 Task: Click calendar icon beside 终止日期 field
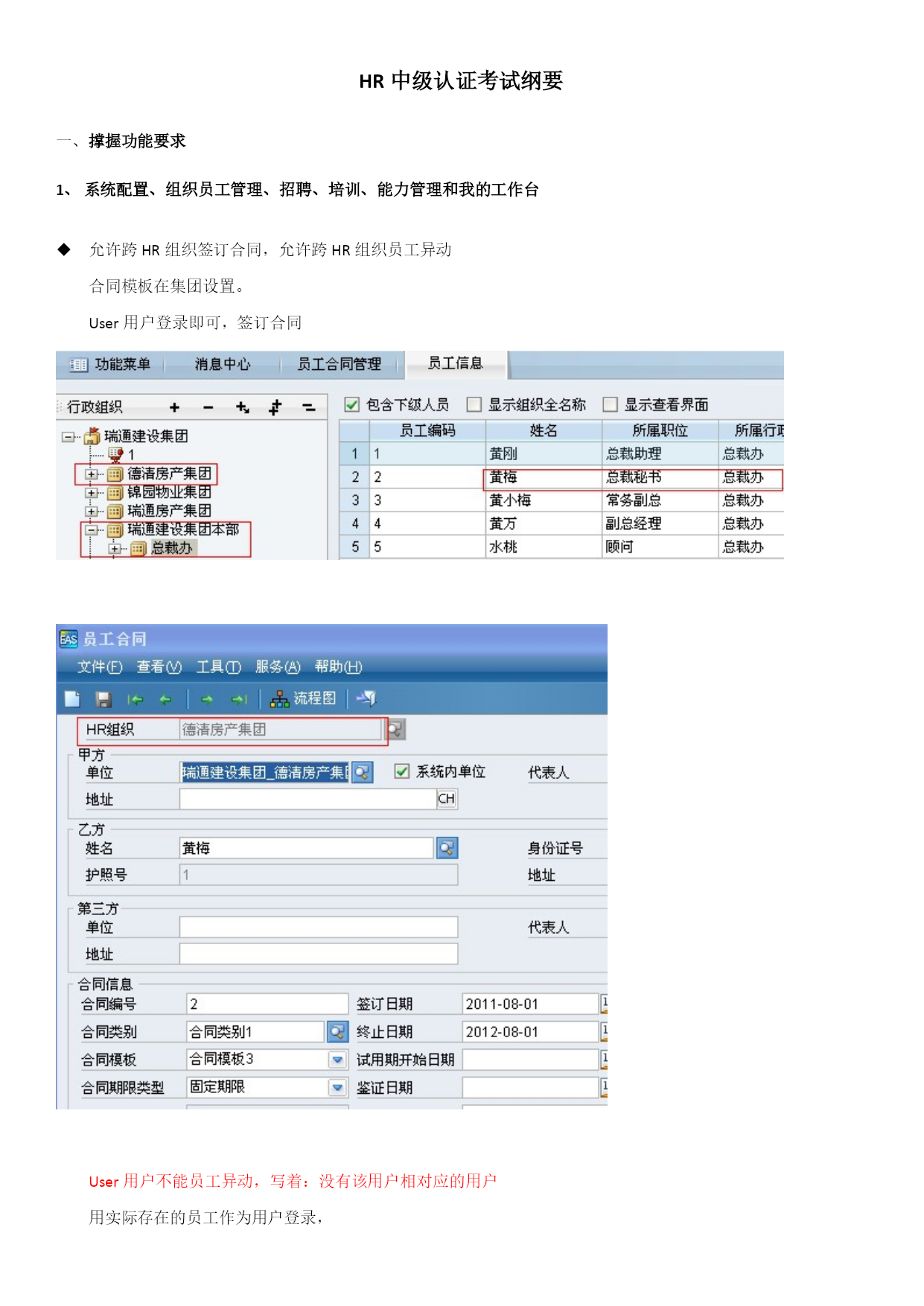pyautogui.click(x=604, y=1032)
